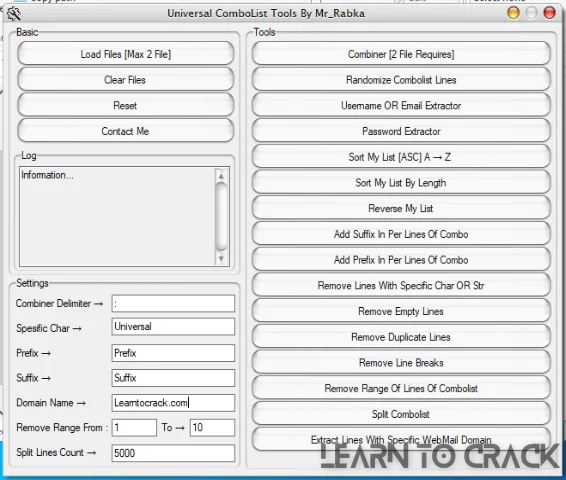Click Sort My List [ASC] A to Z

pos(401,157)
